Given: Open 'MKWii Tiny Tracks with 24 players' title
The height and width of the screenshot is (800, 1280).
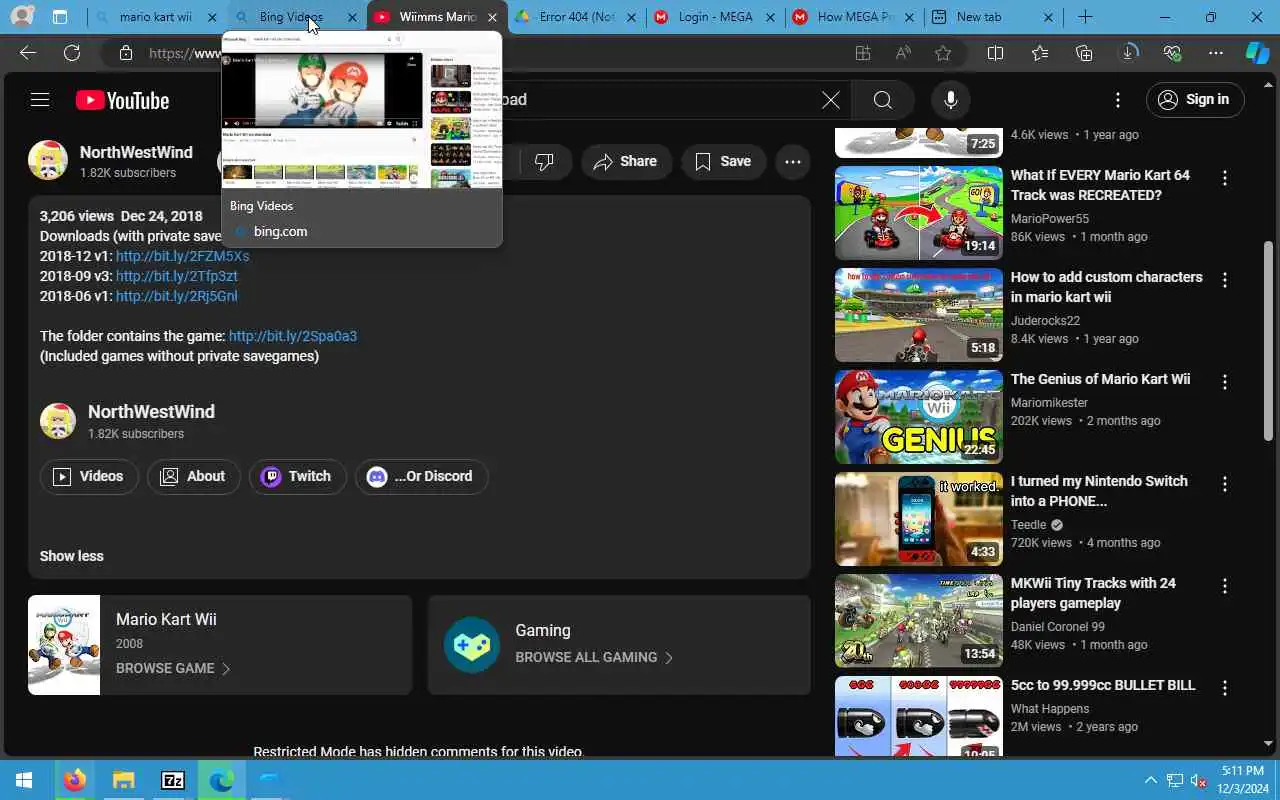Looking at the screenshot, I should [1093, 593].
